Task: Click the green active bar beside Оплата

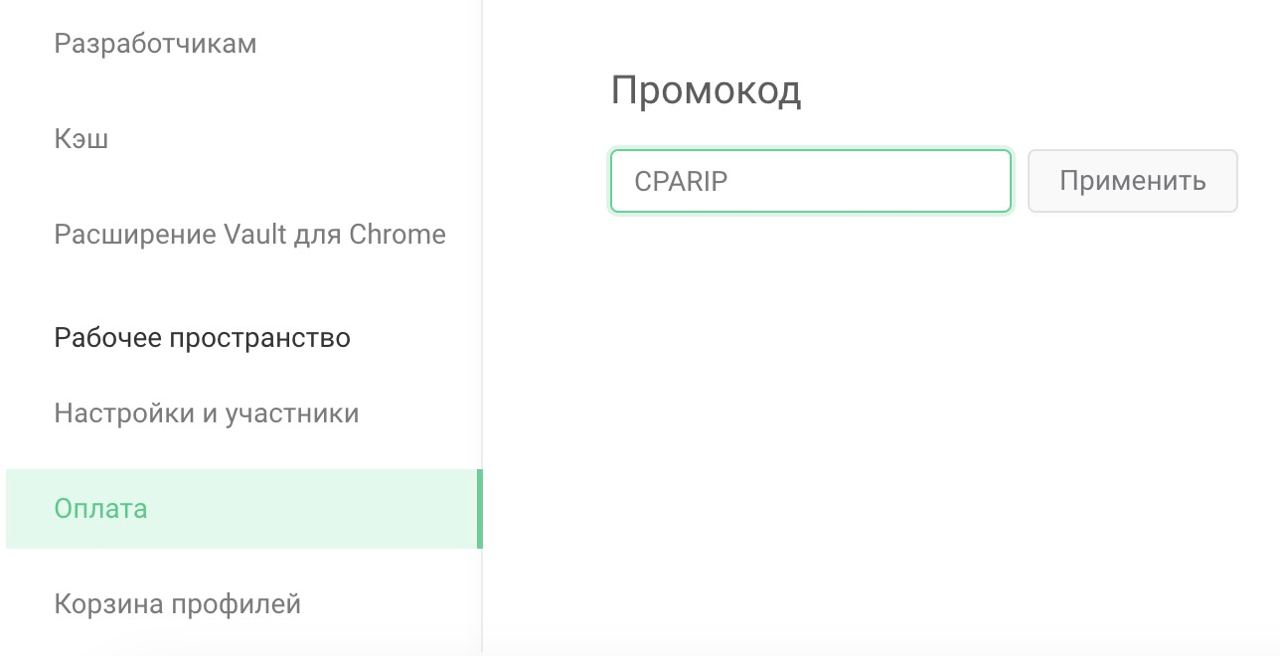Action: click(x=480, y=508)
